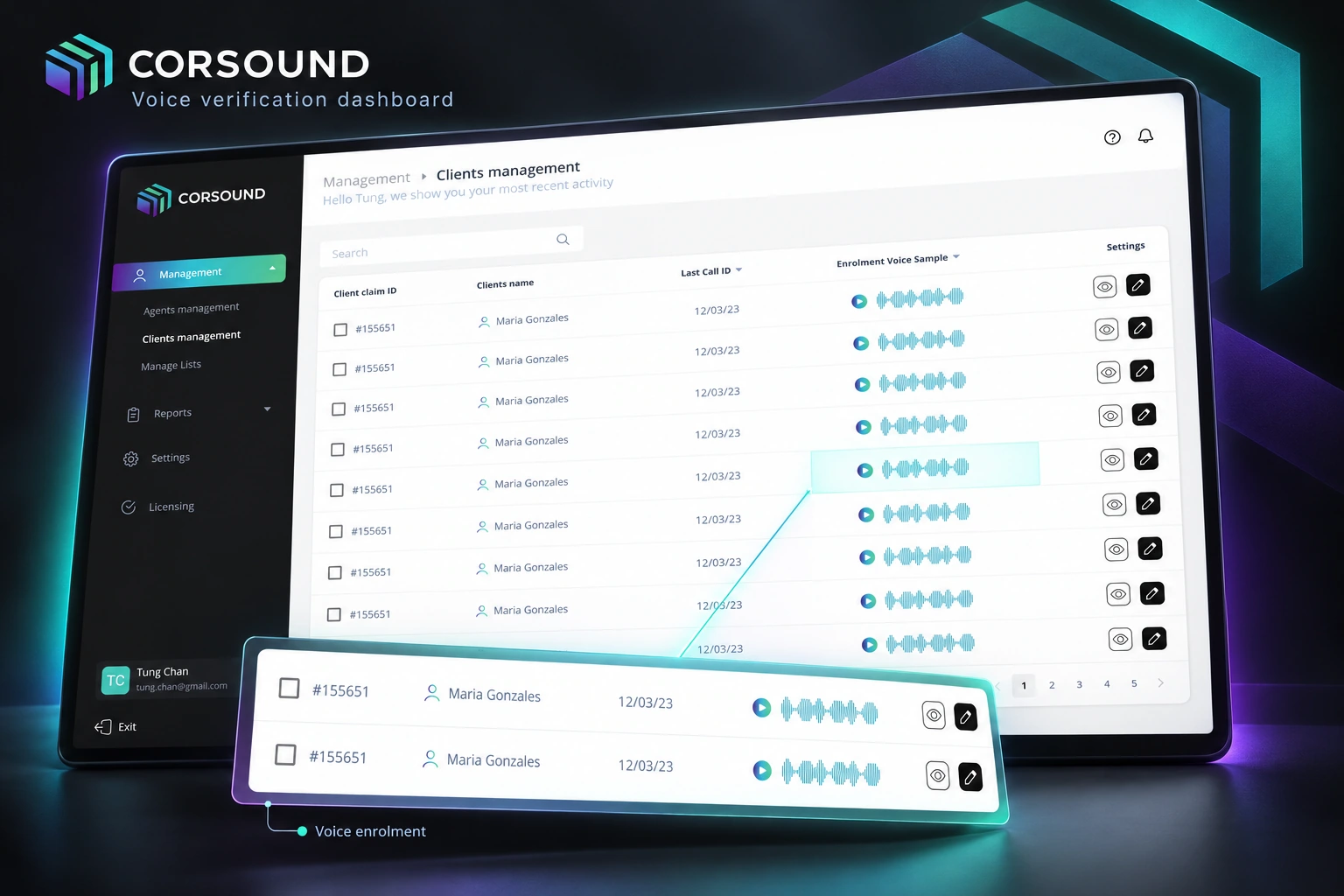
Task: Click the eye view icon in the lower callout row
Action: point(937,776)
